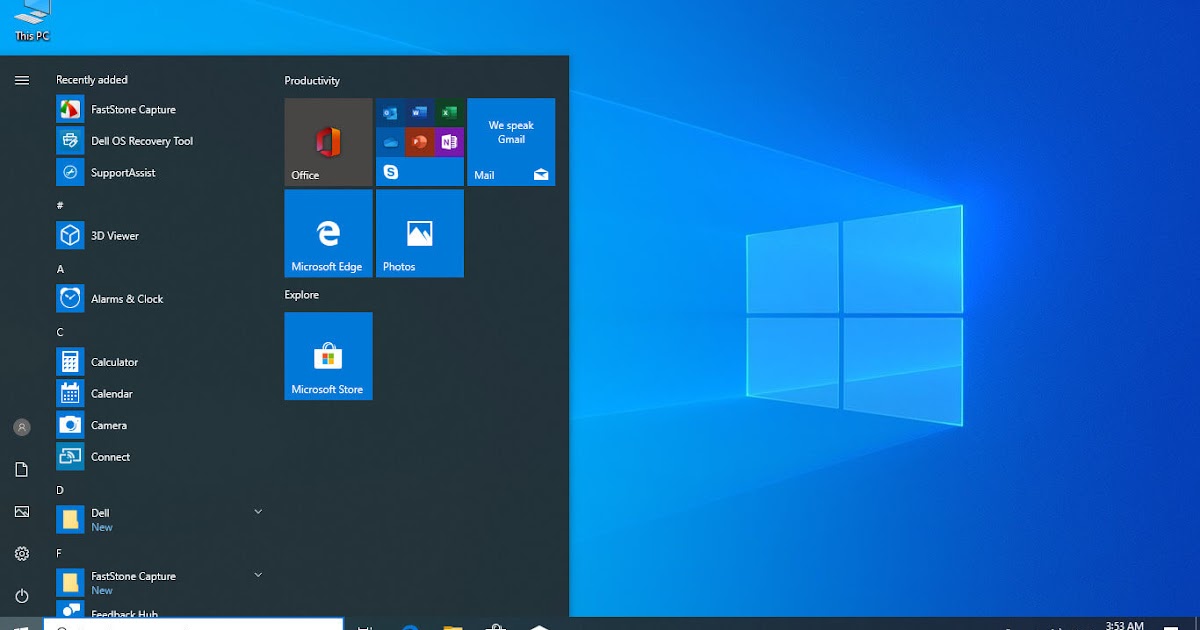Viewport: 1200px width, 630px height.
Task: Open the Microsoft Store tile
Action: [328, 356]
